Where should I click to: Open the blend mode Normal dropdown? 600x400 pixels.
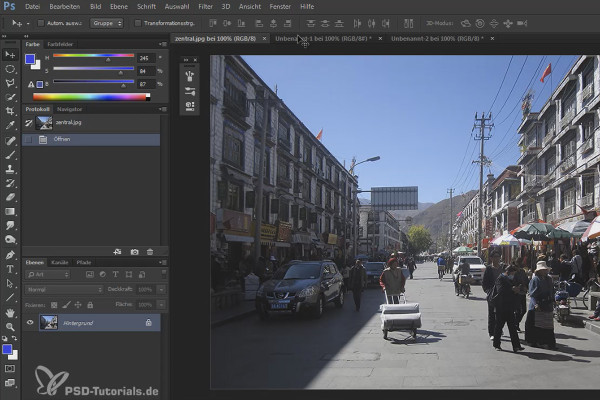pyautogui.click(x=64, y=290)
